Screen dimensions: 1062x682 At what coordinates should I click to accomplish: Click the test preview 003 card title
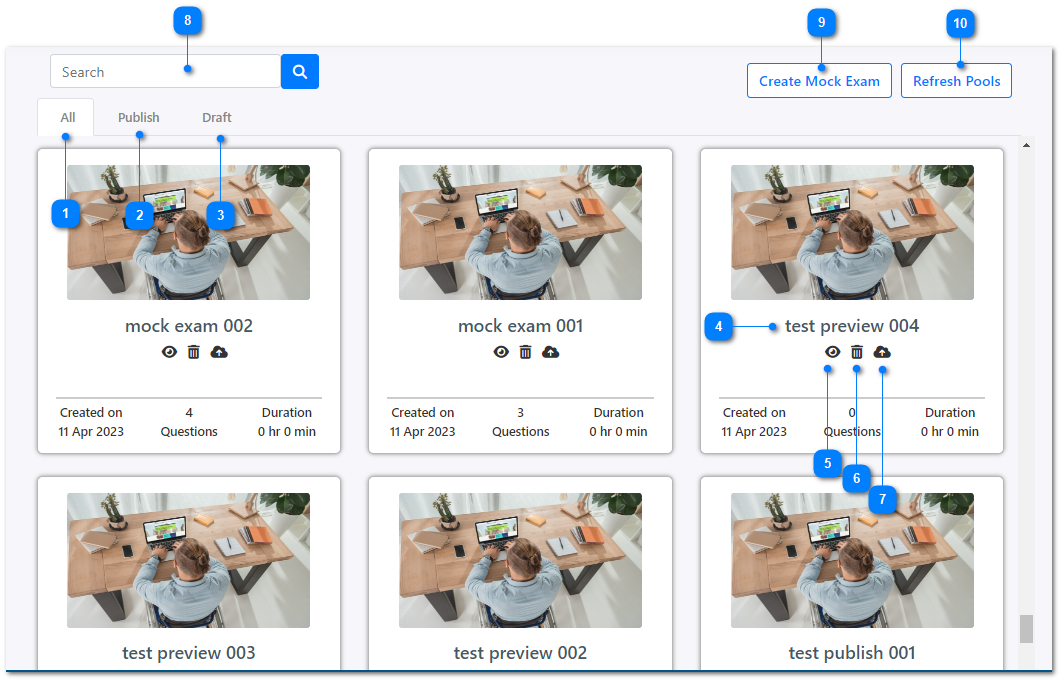pyautogui.click(x=189, y=653)
